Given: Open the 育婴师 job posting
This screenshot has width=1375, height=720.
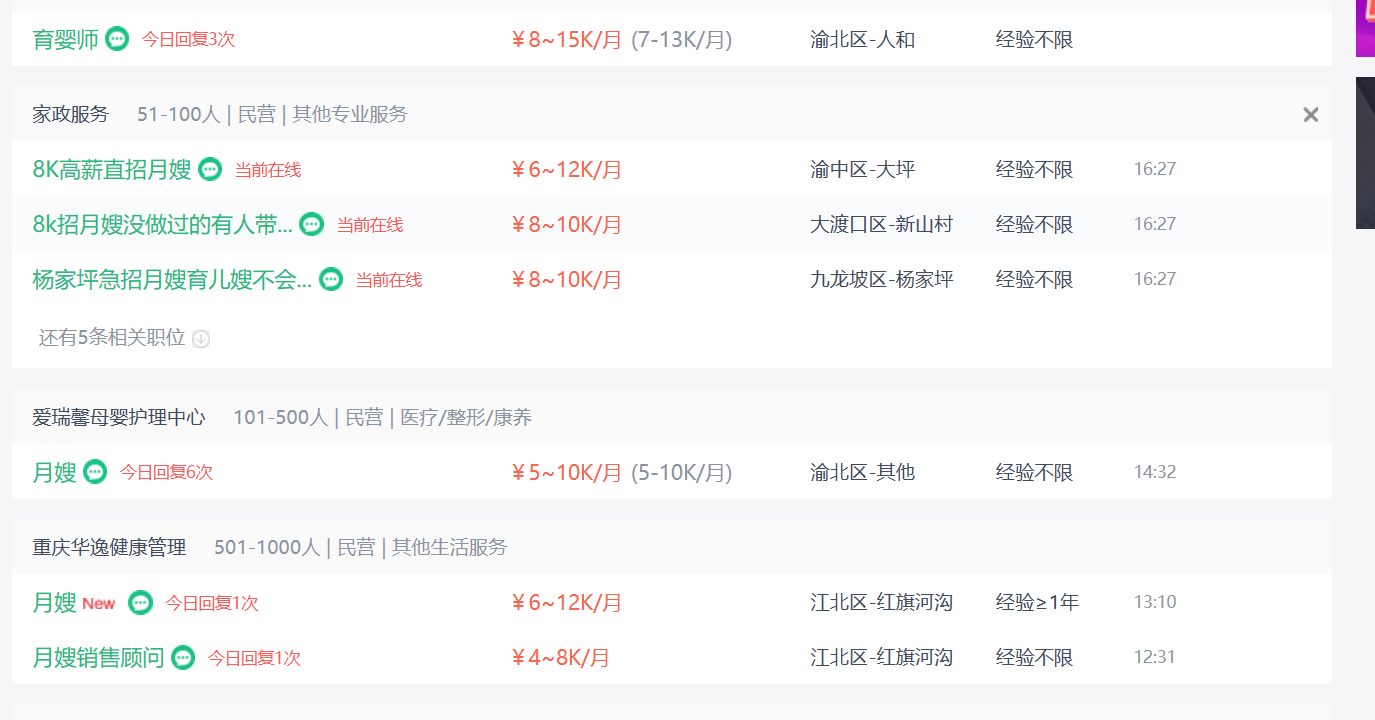Looking at the screenshot, I should (65, 39).
